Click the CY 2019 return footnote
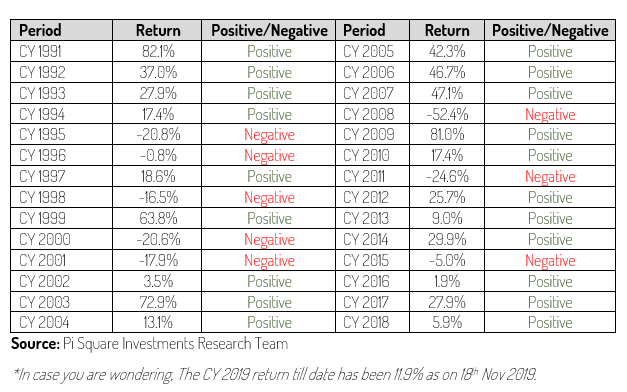 [275, 374]
